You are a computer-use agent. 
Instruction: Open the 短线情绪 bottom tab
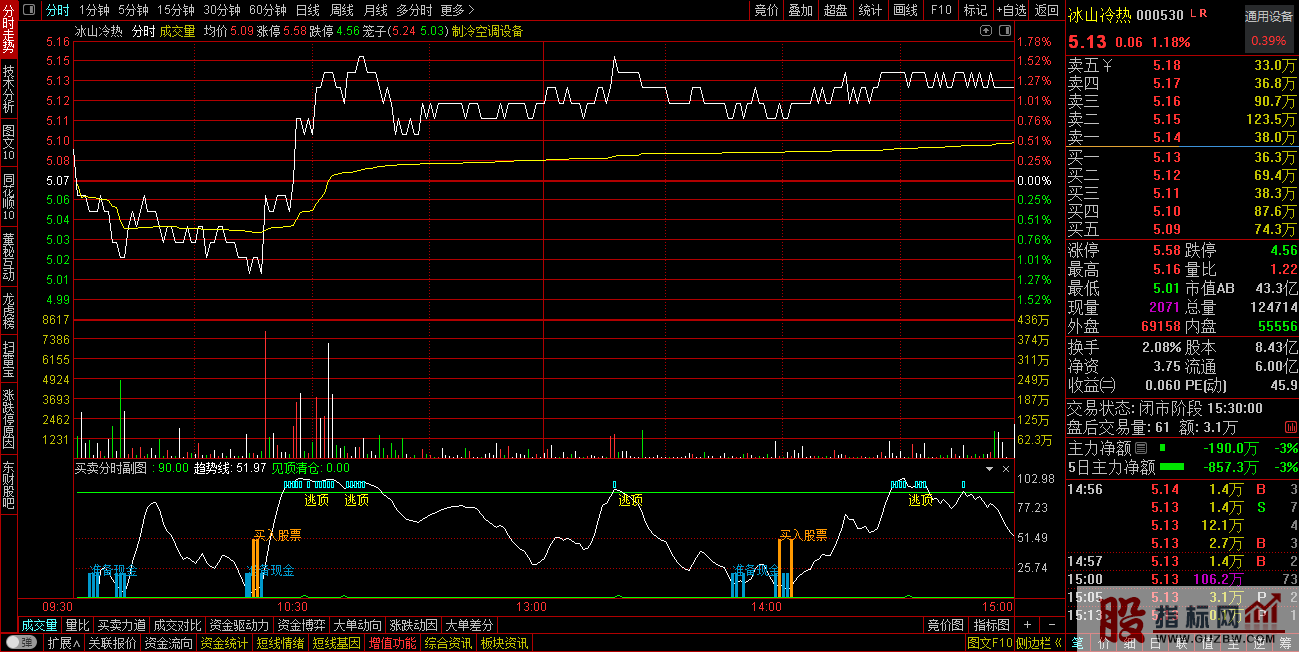tap(280, 643)
